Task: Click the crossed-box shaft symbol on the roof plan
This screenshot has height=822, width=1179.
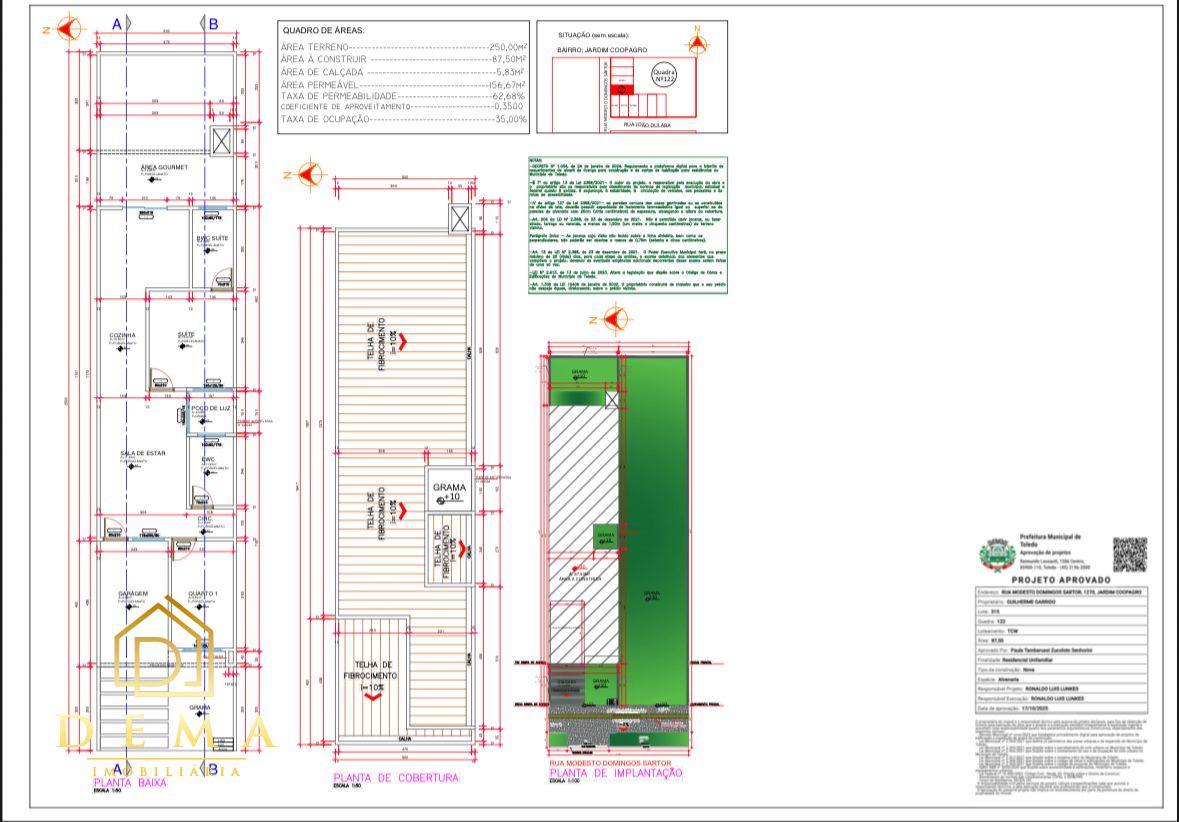Action: [458, 219]
